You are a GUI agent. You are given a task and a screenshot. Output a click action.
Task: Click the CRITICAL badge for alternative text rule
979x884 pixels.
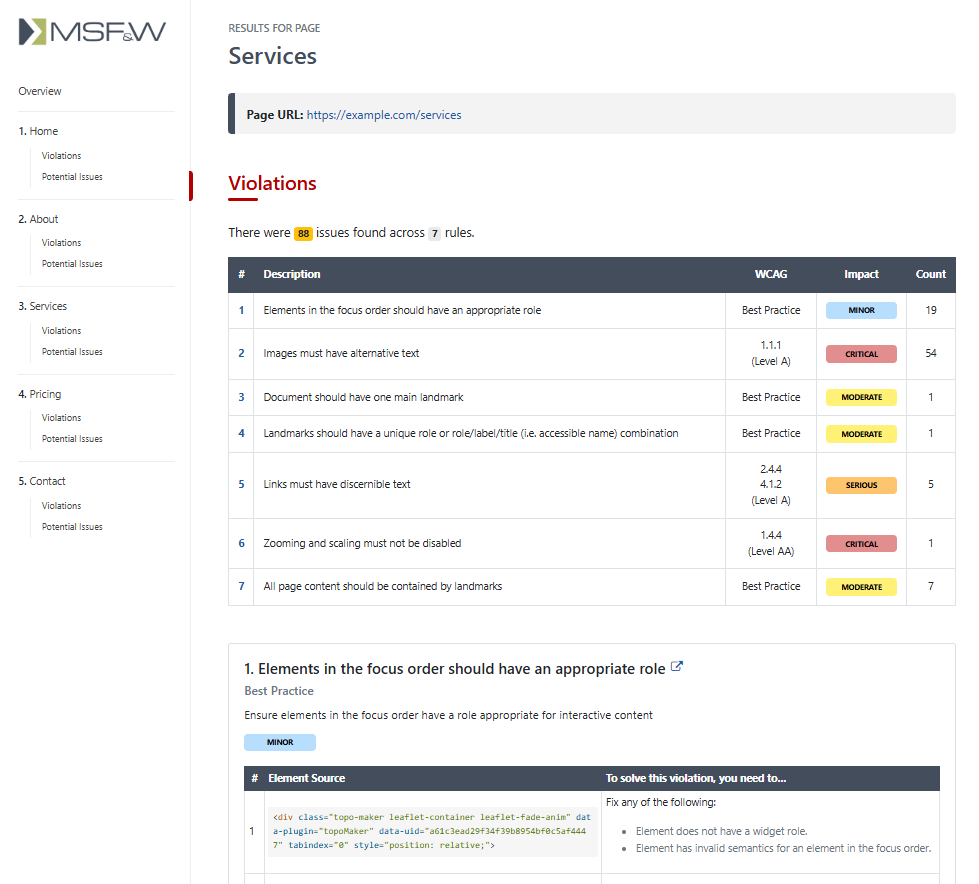point(860,353)
